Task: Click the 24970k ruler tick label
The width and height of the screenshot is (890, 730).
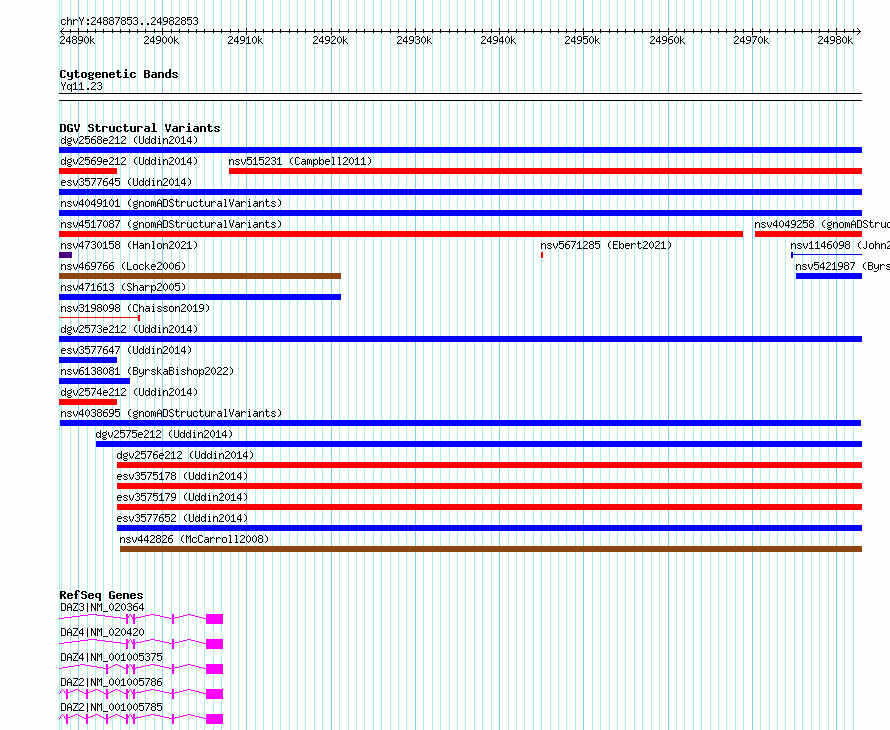Action: (751, 40)
